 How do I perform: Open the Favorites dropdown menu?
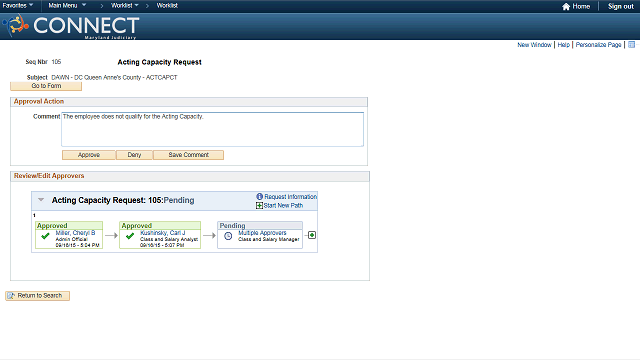[x=18, y=5]
